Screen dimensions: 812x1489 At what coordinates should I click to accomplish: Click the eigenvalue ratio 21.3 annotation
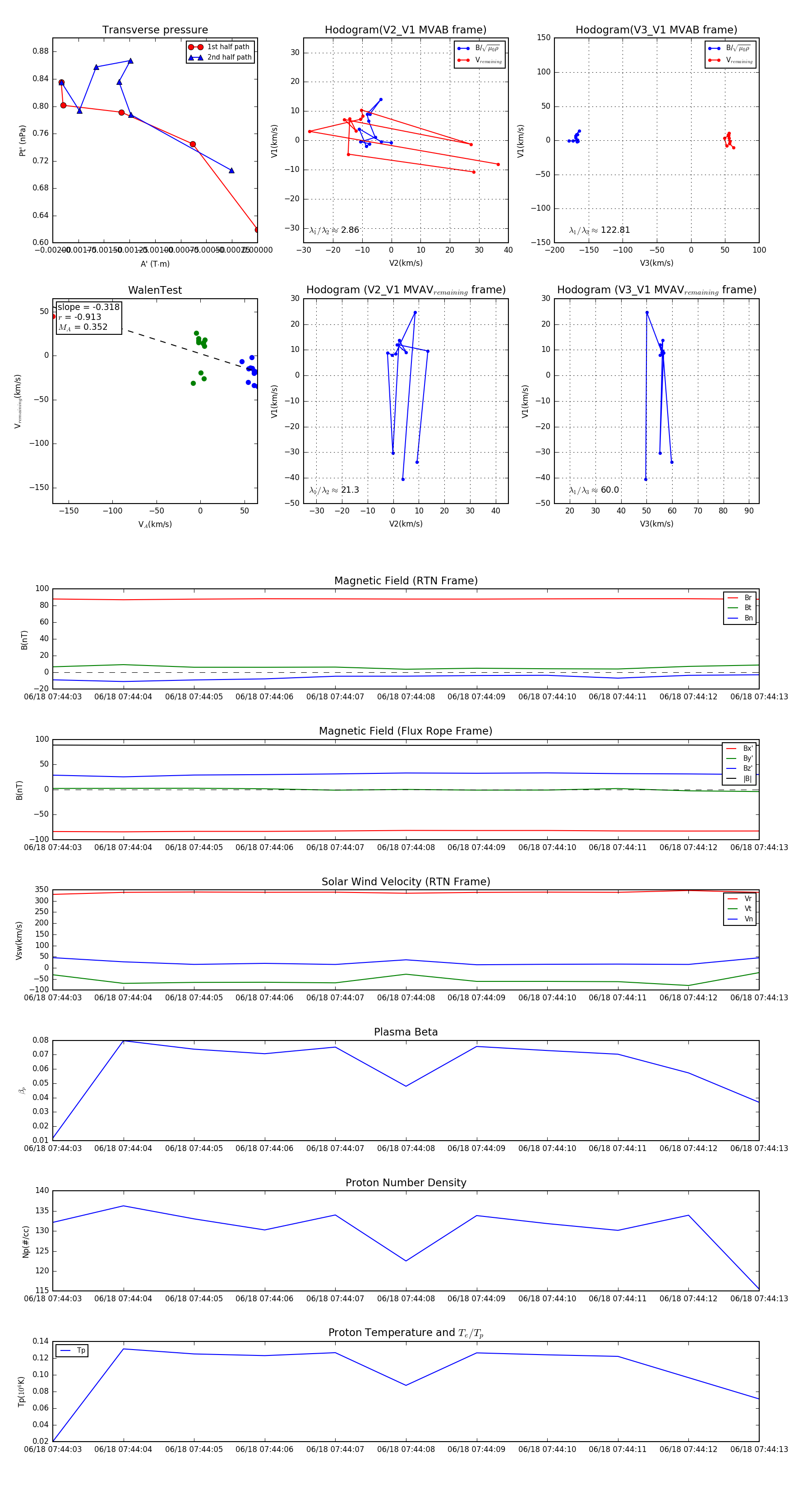coord(334,490)
